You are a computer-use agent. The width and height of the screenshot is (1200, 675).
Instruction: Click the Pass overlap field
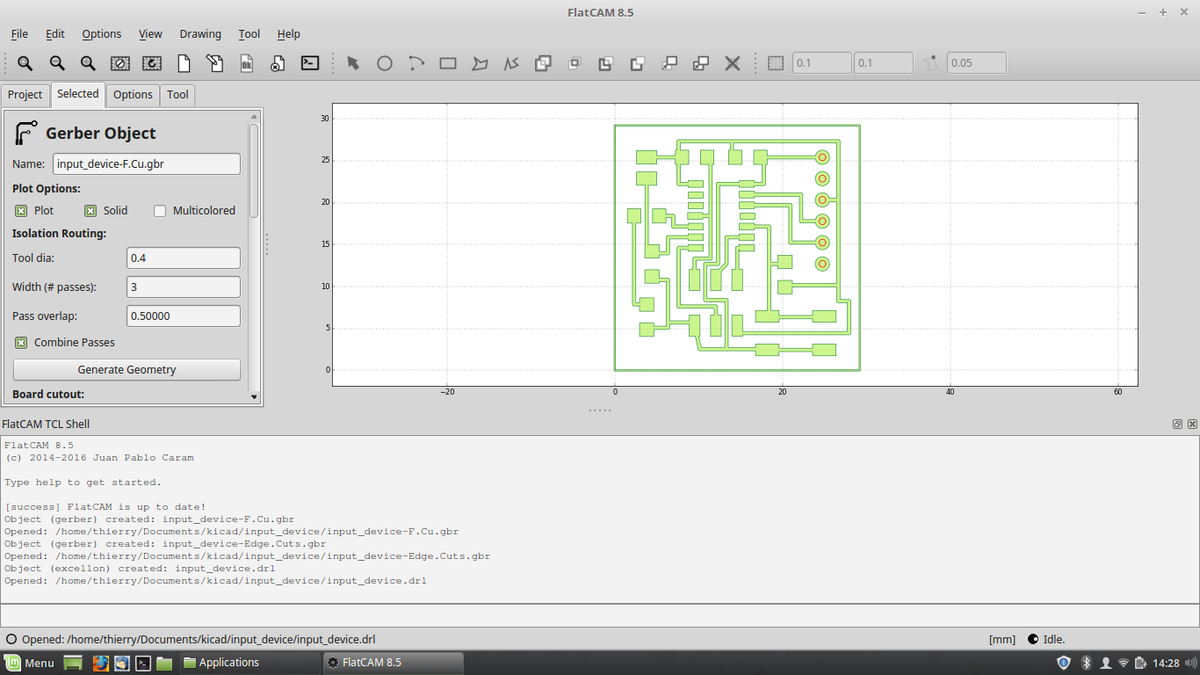coord(184,316)
